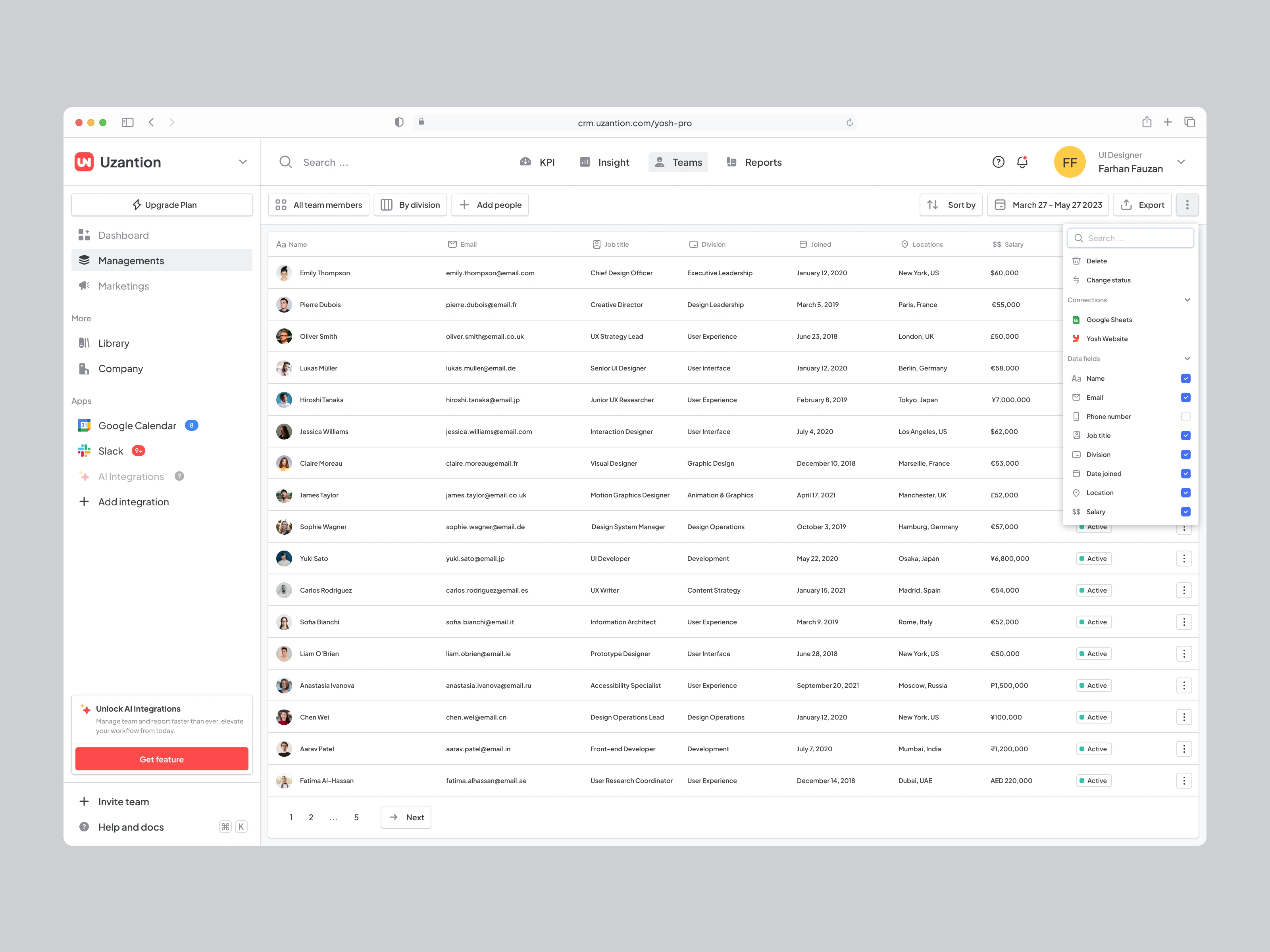This screenshot has width=1270, height=952.
Task: Click the Slack app icon in sidebar
Action: click(x=85, y=451)
